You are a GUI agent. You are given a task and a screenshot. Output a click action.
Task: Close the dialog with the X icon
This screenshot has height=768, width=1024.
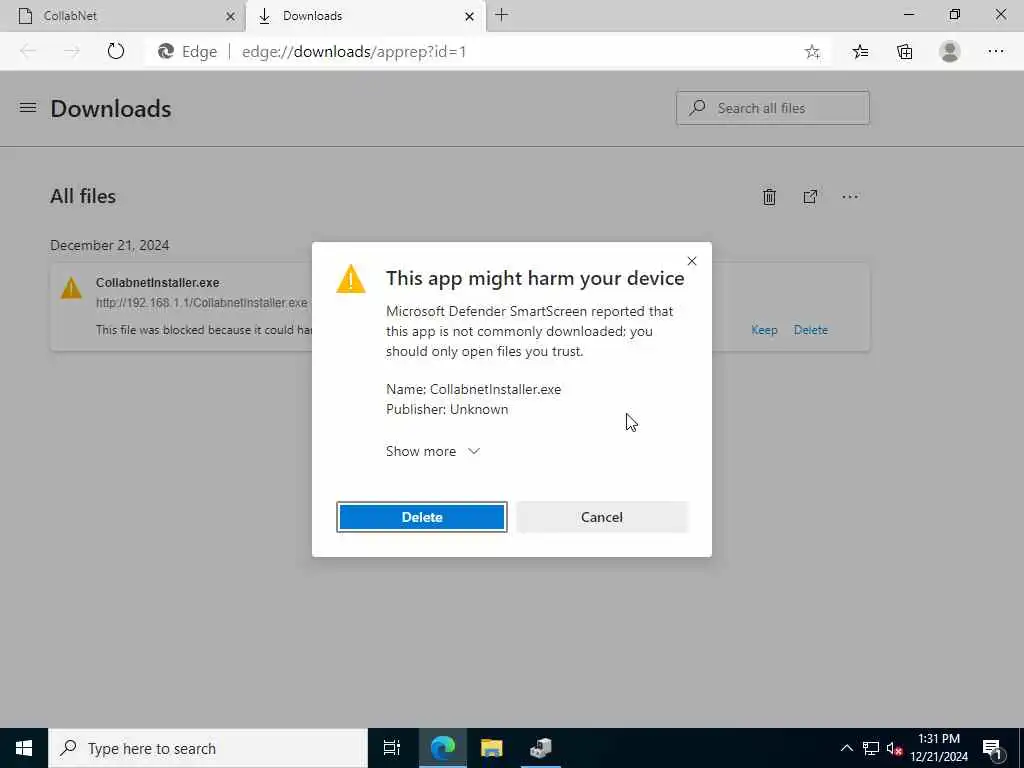(692, 261)
